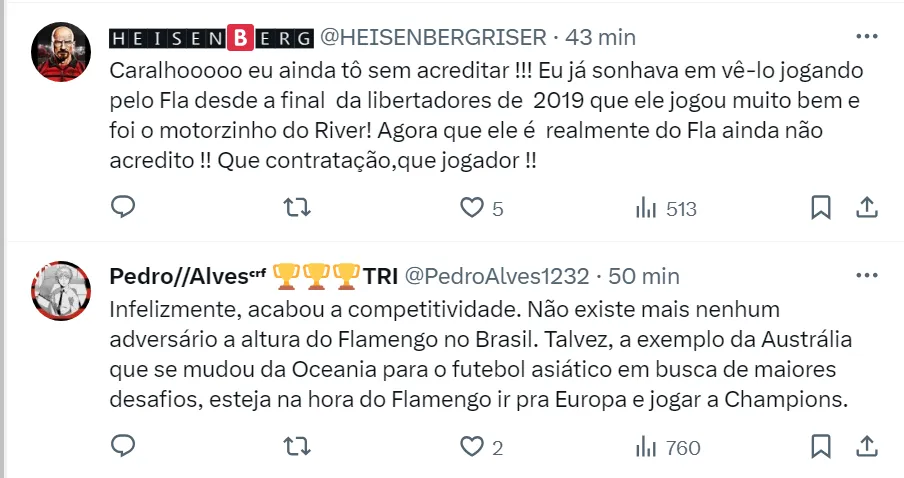Image resolution: width=904 pixels, height=478 pixels.
Task: Open the 50 min timestamp link
Action: (644, 276)
